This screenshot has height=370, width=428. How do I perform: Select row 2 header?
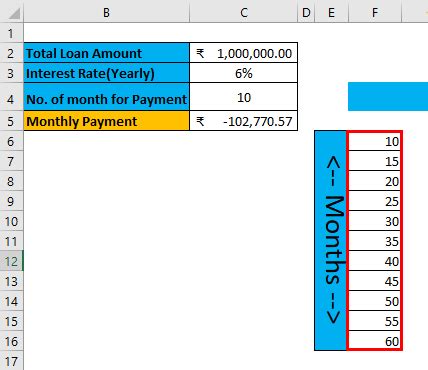click(x=11, y=53)
